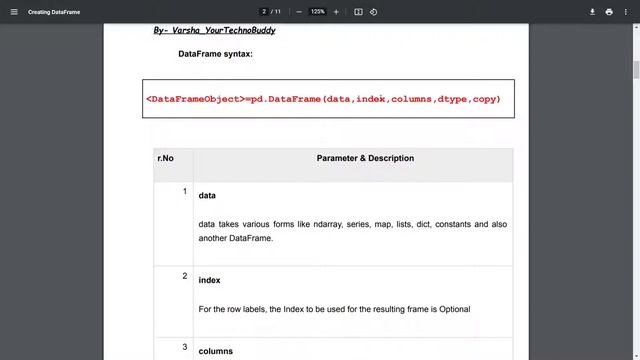Download the PDF file
Screen dimensions: 640x360
592,12
